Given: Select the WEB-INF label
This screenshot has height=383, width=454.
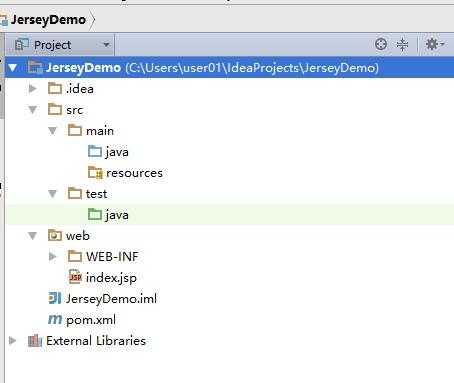Looking at the screenshot, I should (112, 257).
